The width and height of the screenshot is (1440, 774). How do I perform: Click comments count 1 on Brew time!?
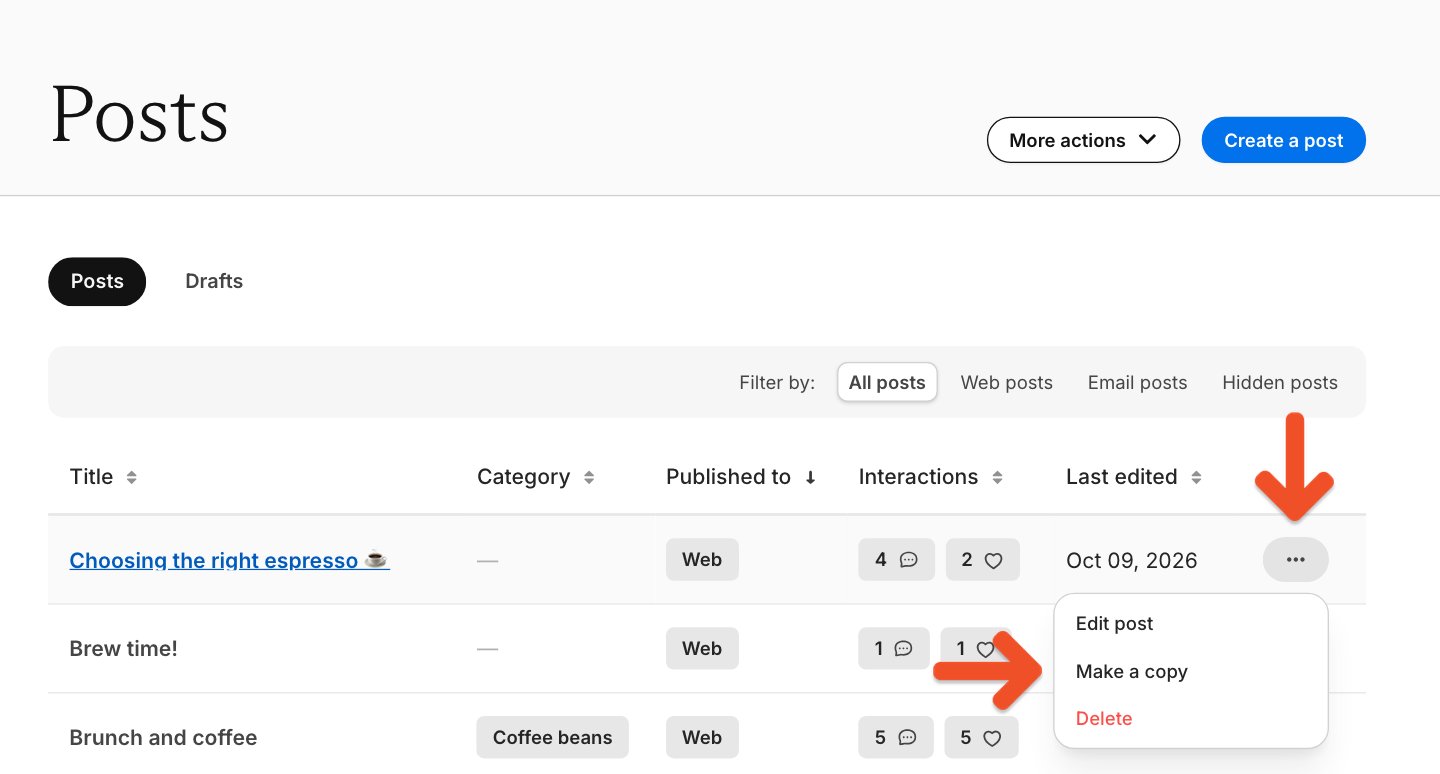tap(894, 648)
